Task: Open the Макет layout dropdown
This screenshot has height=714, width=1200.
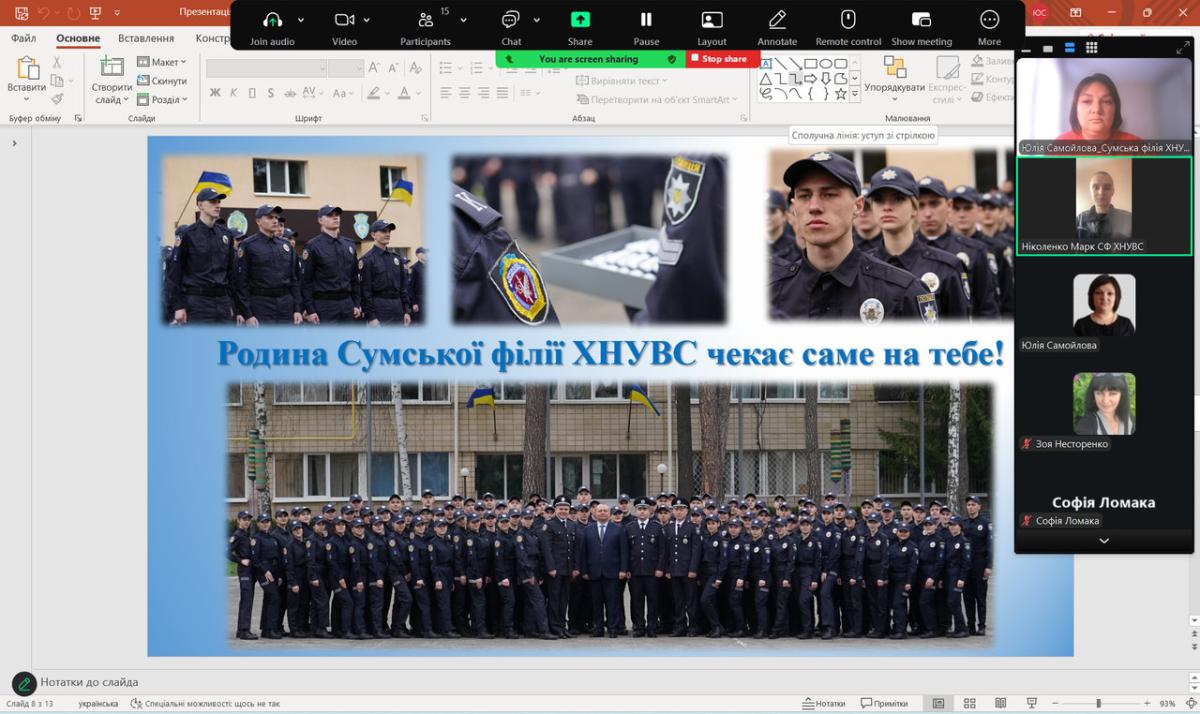Action: pyautogui.click(x=162, y=62)
